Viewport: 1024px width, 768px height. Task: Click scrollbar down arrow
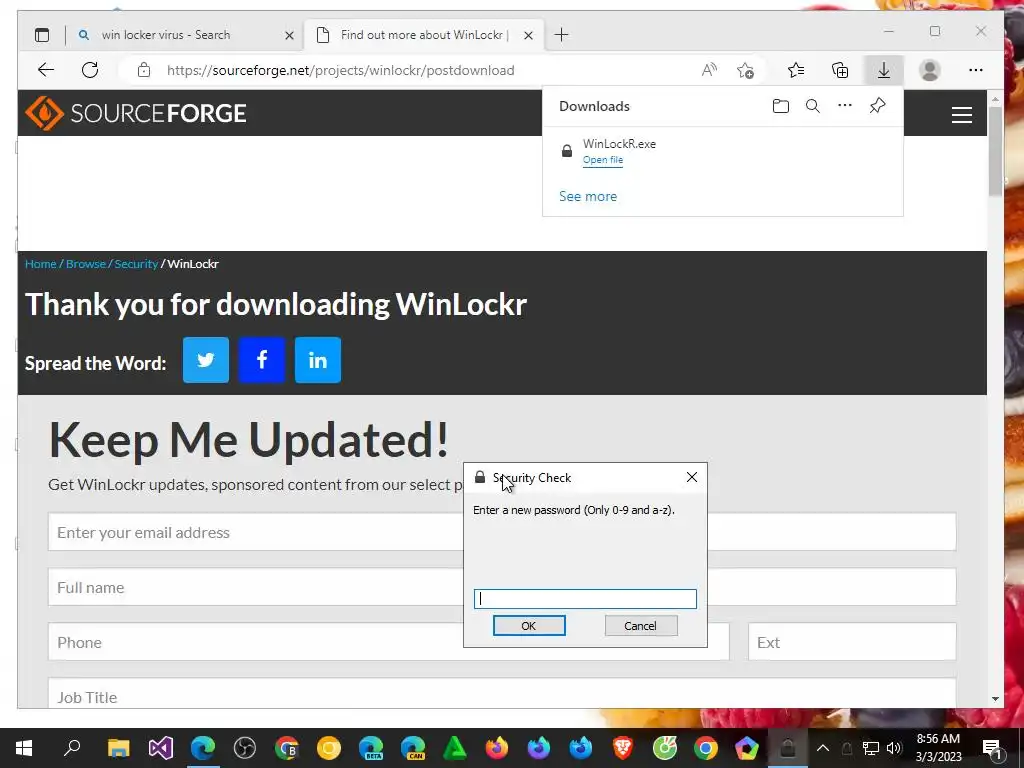pos(995,699)
